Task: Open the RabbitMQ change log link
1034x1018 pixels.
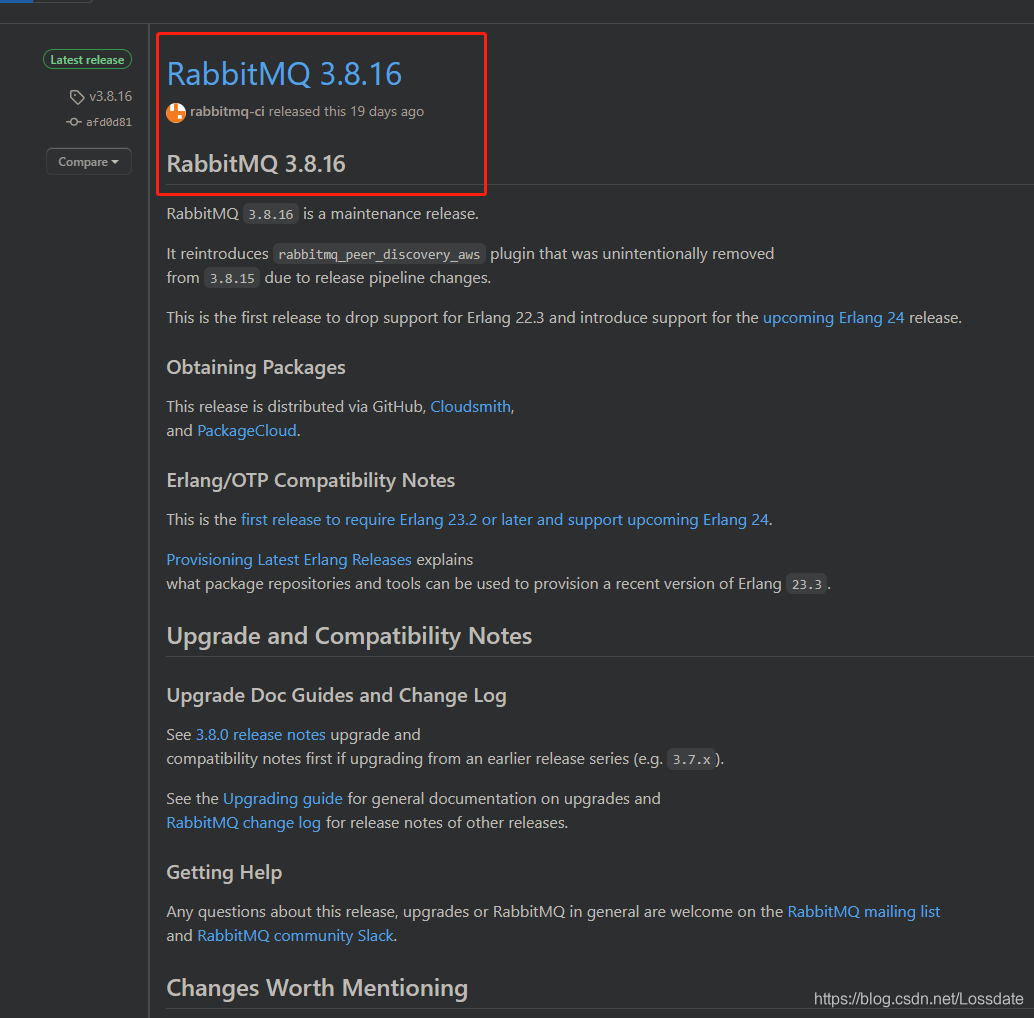Action: tap(243, 823)
